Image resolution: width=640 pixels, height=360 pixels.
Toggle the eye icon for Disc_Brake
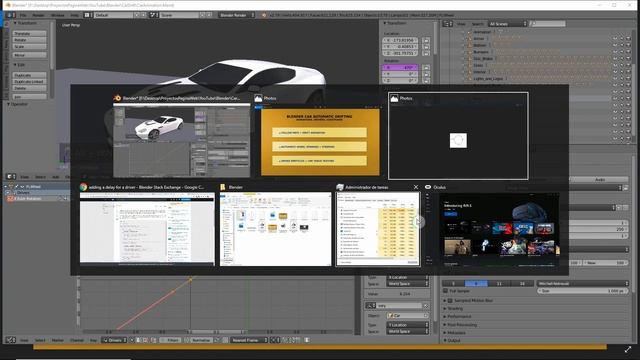click(615, 58)
